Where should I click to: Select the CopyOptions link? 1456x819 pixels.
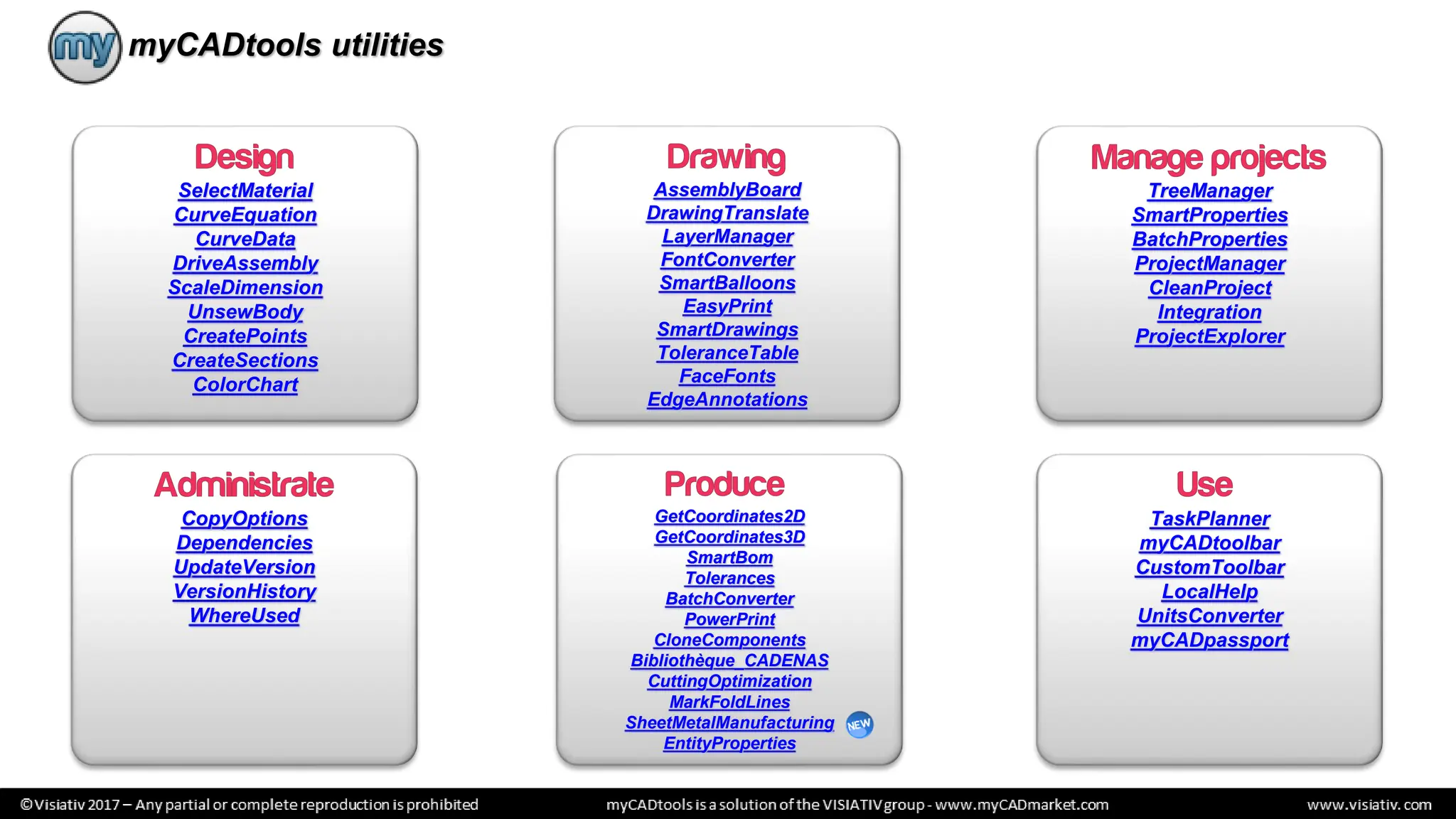(245, 518)
